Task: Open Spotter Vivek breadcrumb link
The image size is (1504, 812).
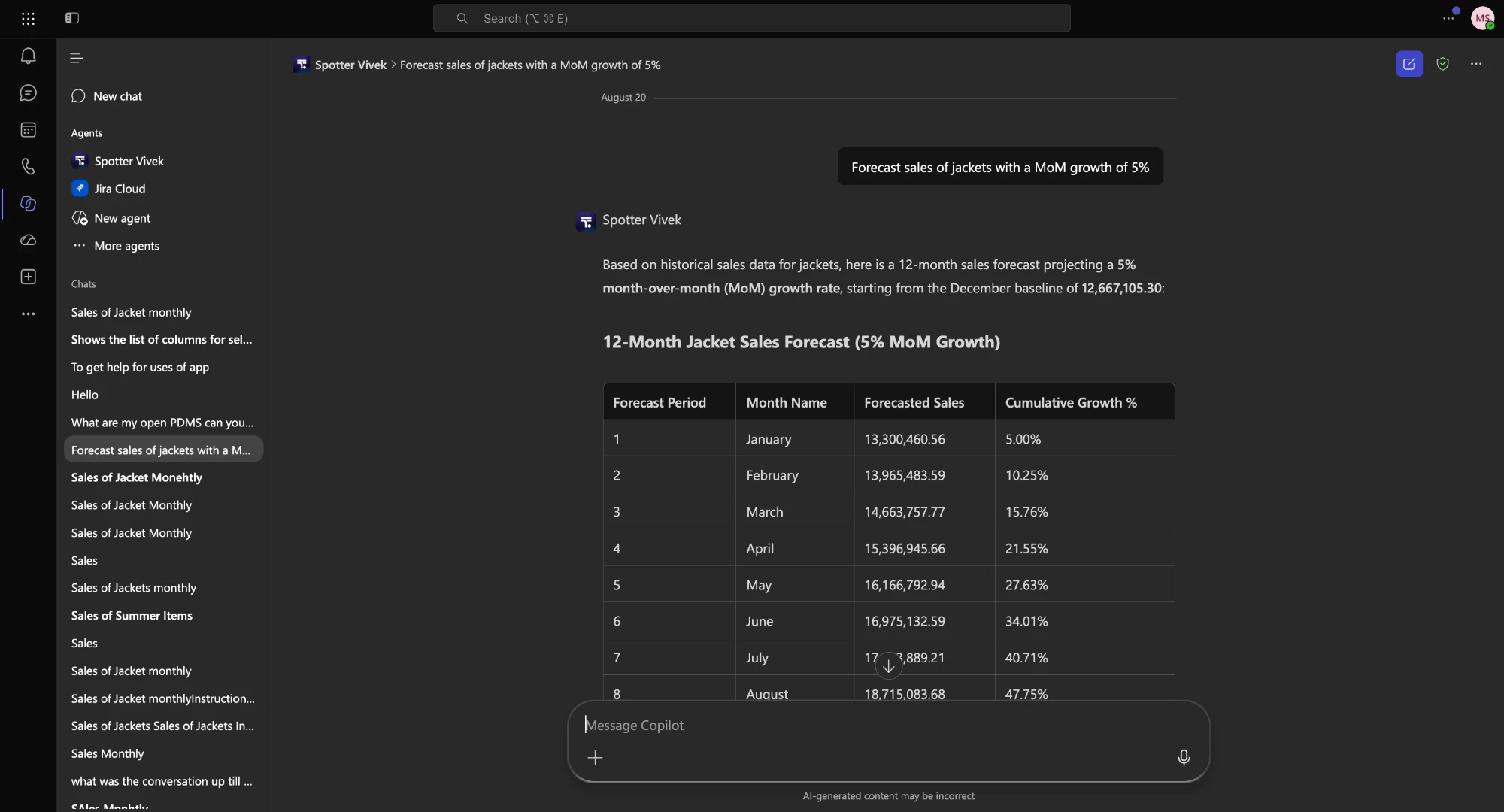Action: [x=350, y=65]
